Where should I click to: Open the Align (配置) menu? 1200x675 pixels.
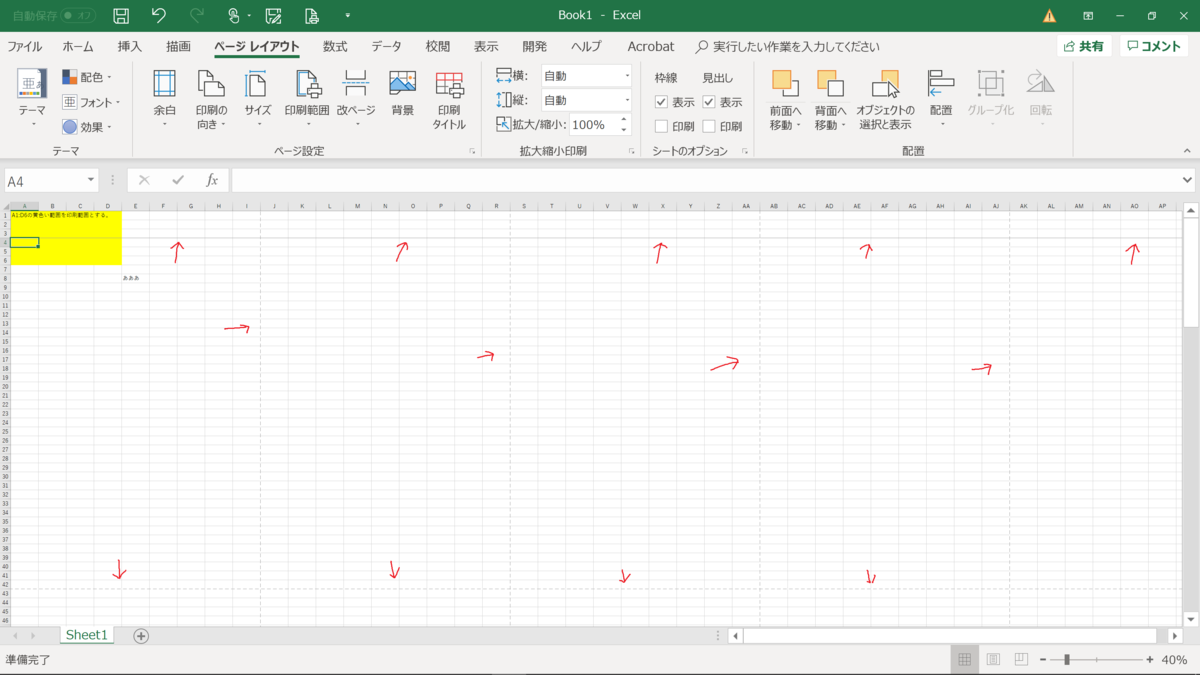point(941,99)
